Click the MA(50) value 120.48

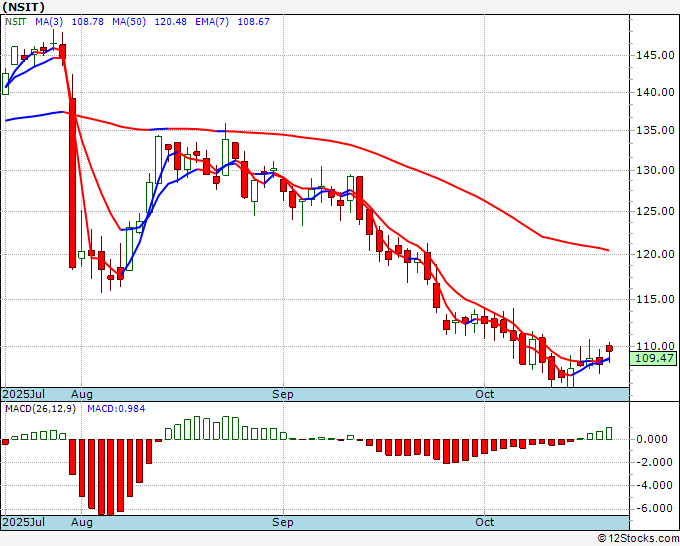[170, 22]
